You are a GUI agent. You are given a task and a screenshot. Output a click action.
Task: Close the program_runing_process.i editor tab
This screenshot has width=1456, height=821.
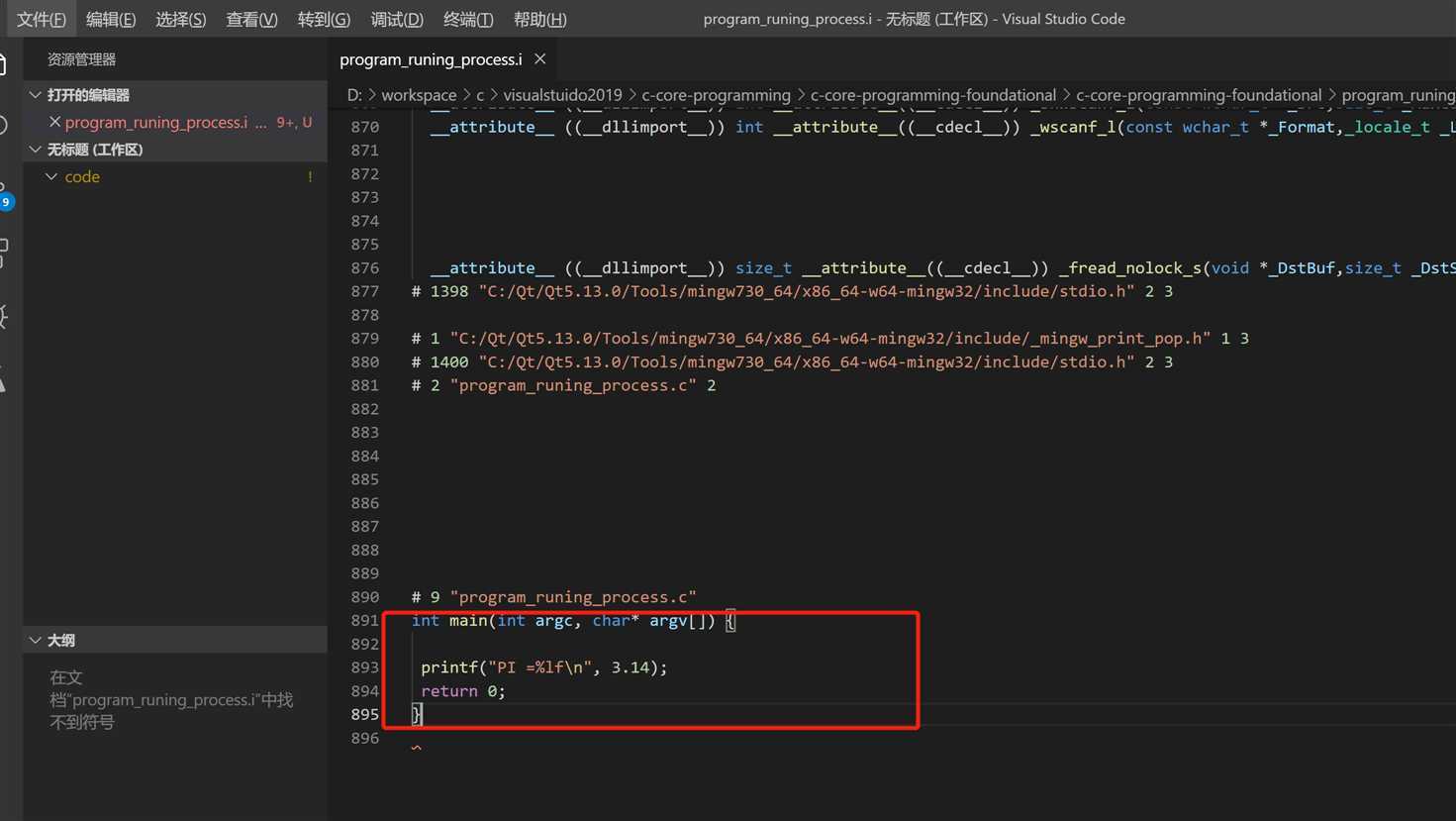[540, 59]
